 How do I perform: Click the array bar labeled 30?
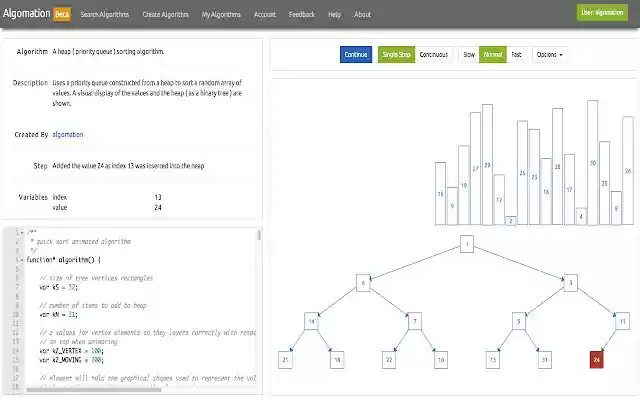[593, 162]
